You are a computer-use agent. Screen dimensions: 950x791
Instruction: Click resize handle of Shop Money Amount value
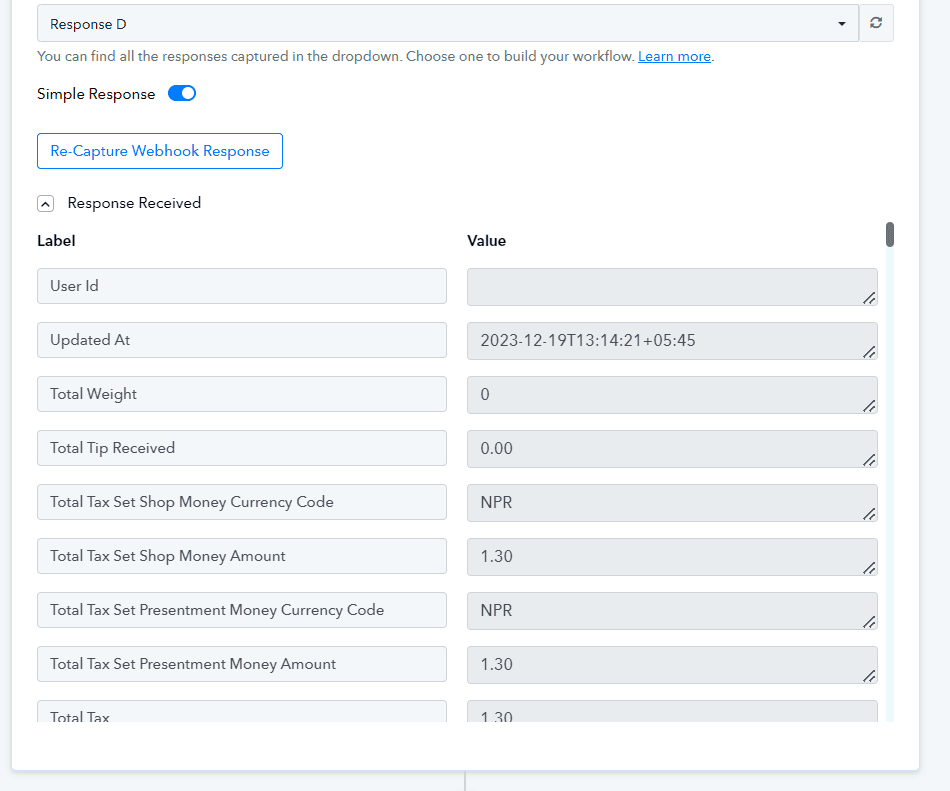(x=869, y=568)
